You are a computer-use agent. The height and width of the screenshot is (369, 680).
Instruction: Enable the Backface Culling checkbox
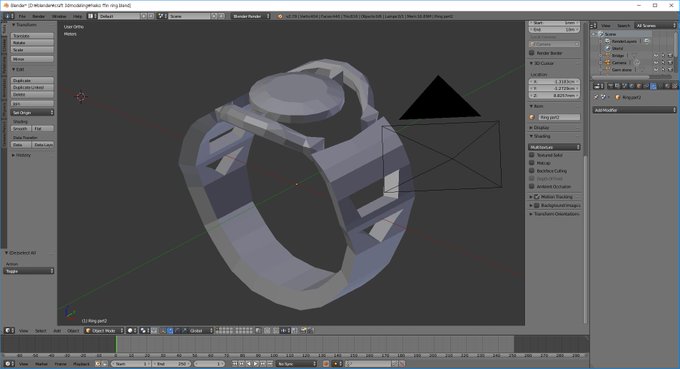pyautogui.click(x=532, y=171)
